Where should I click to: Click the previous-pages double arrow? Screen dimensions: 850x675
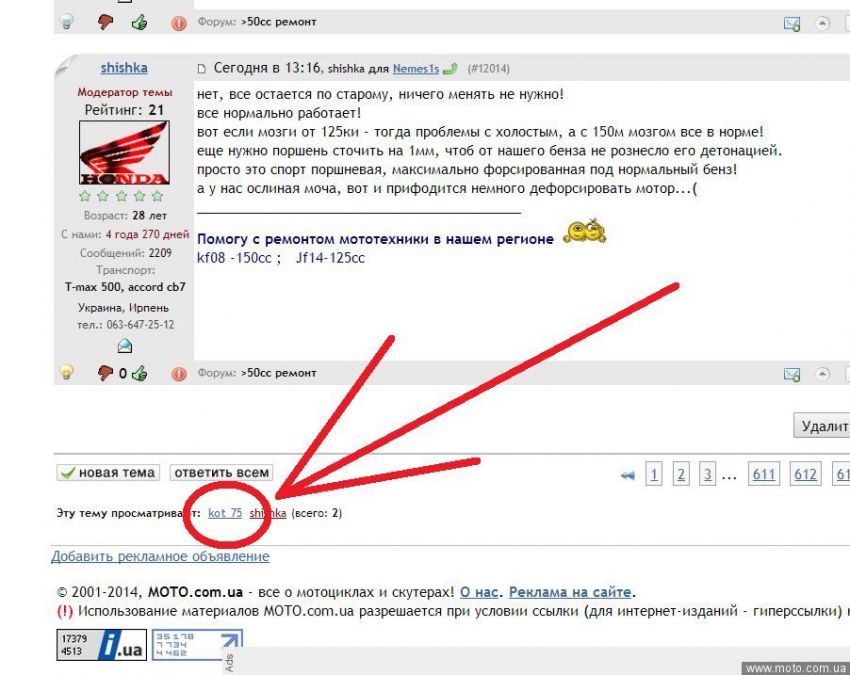(x=628, y=476)
